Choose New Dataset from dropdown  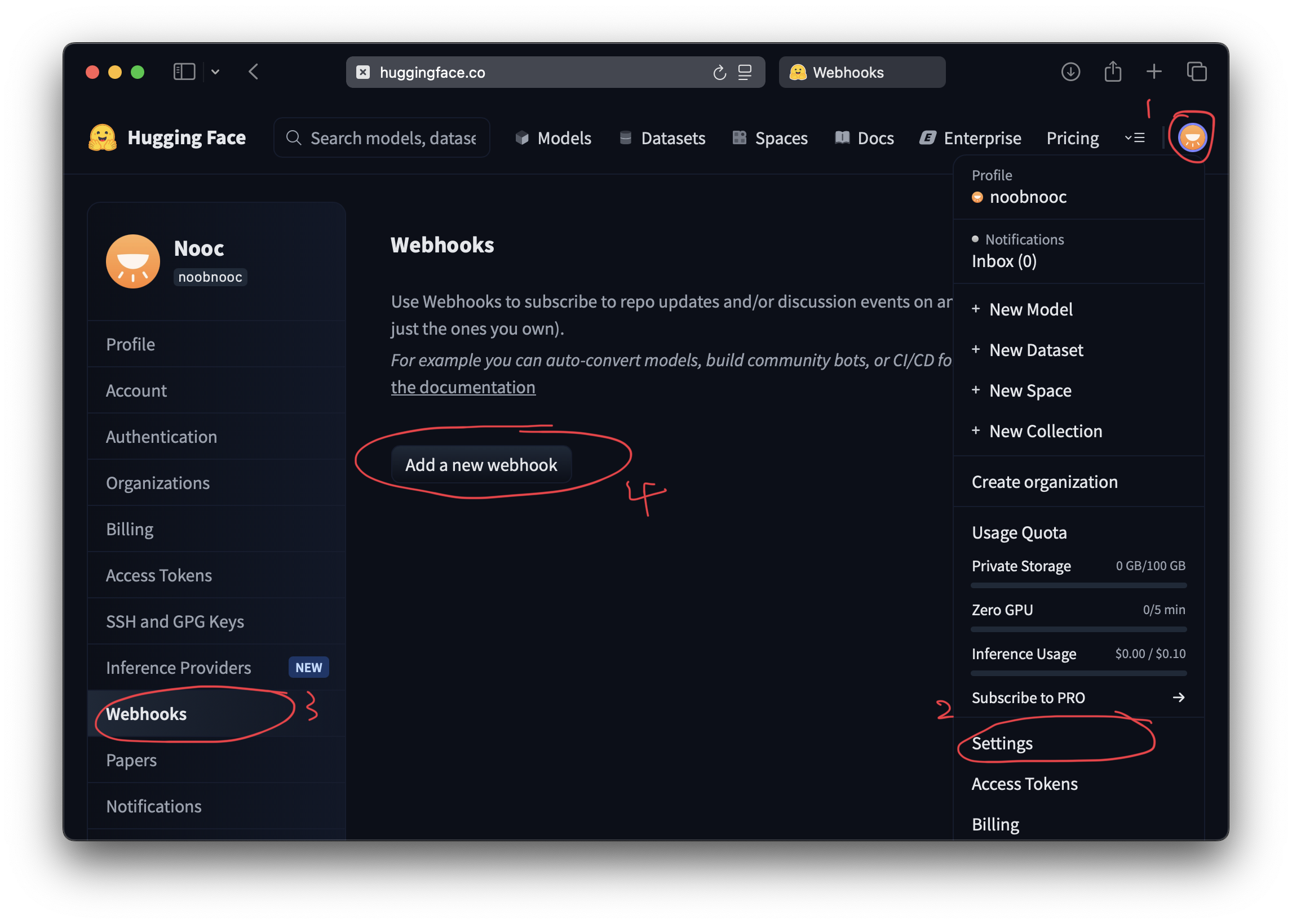(x=1078, y=349)
